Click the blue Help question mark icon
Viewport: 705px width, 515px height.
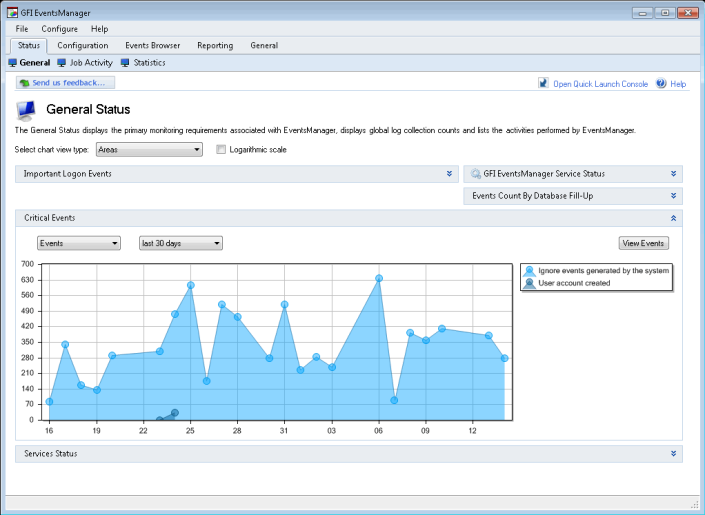click(661, 83)
